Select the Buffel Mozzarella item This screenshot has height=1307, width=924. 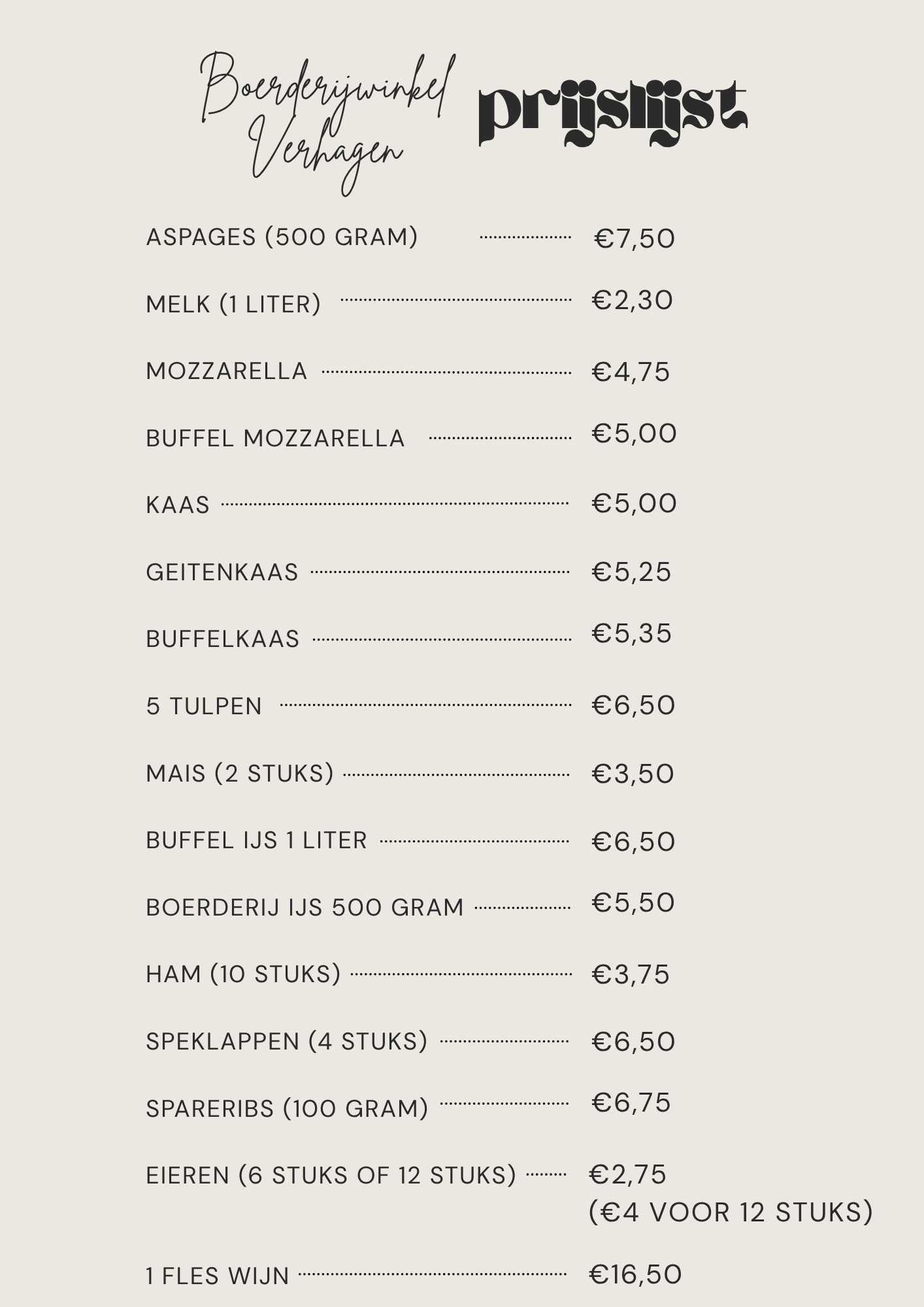[275, 438]
